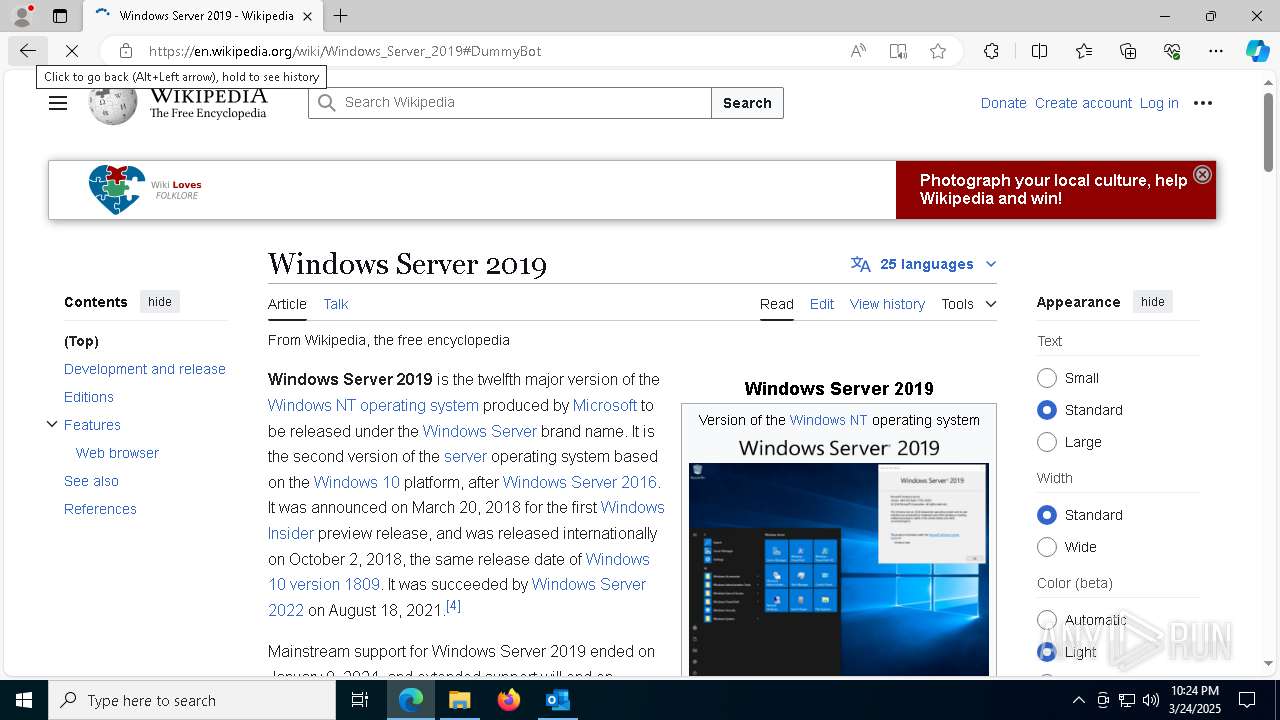Select Small text size
The width and height of the screenshot is (1280, 720).
pos(1047,378)
